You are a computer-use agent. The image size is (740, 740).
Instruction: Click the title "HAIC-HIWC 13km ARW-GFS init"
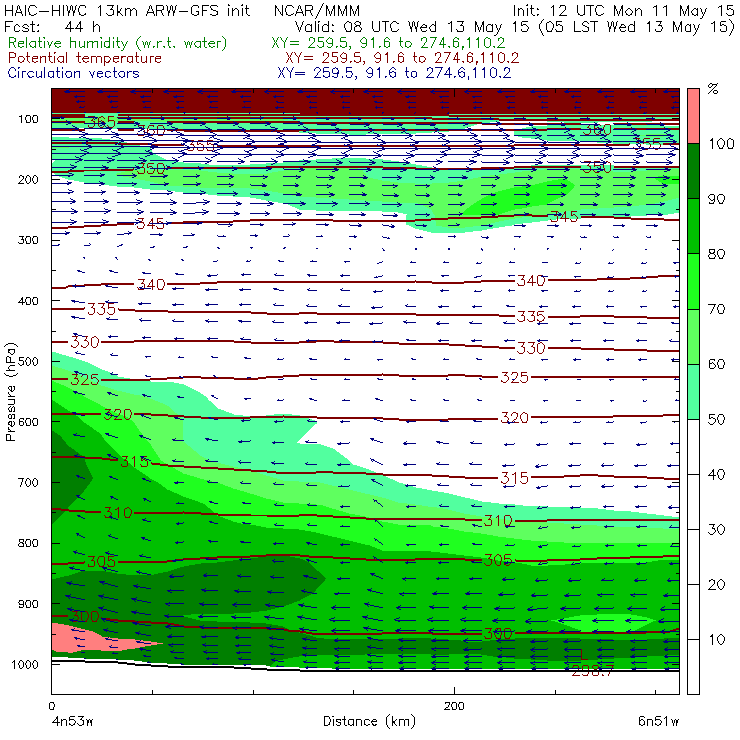coord(127,11)
